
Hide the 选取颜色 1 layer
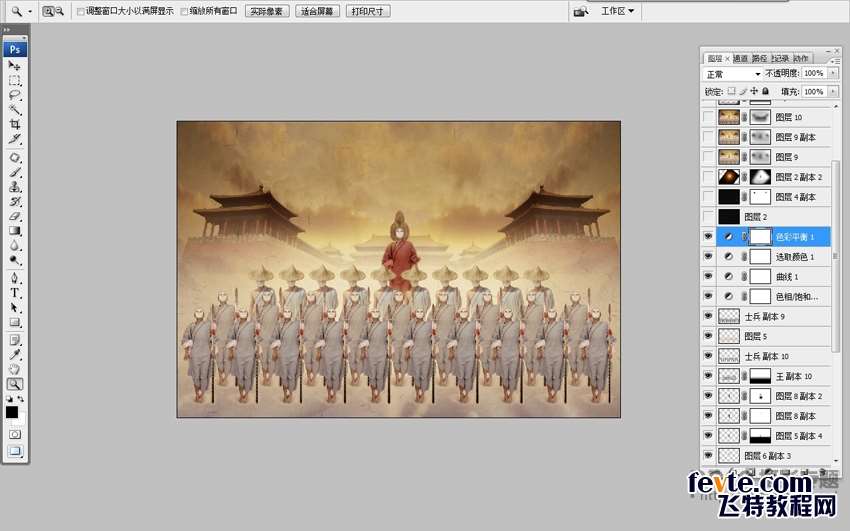click(708, 256)
